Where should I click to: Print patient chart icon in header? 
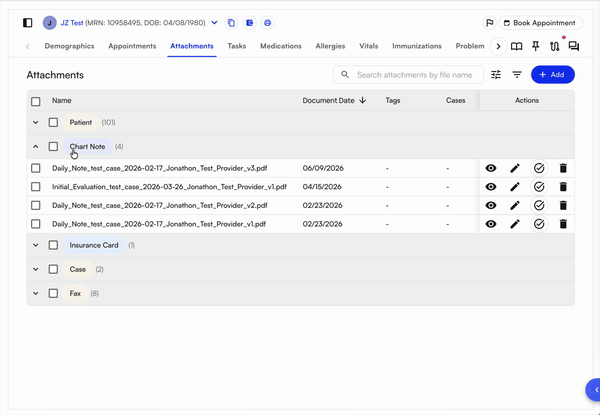coord(267,23)
